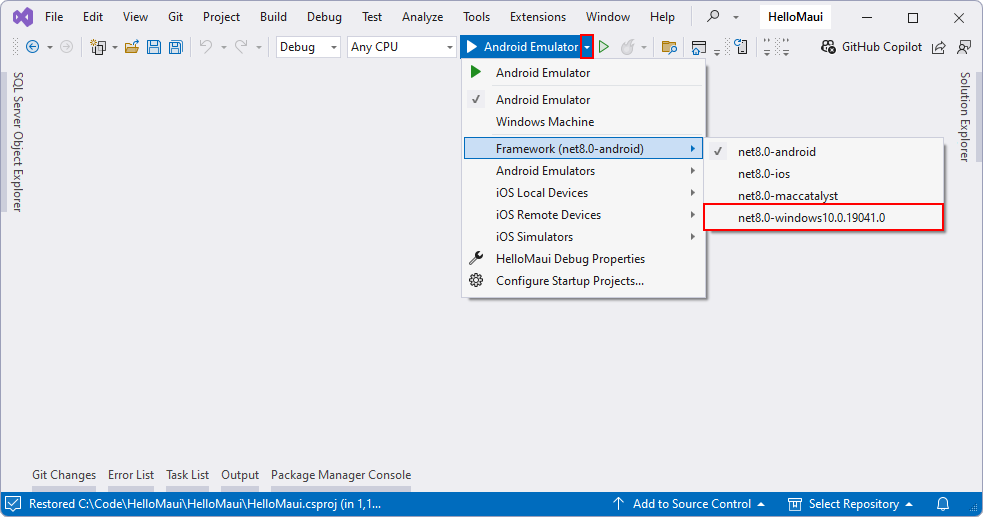Screen dimensions: 983x517
Task: Open notifications bell in the status bar
Action: point(942,504)
